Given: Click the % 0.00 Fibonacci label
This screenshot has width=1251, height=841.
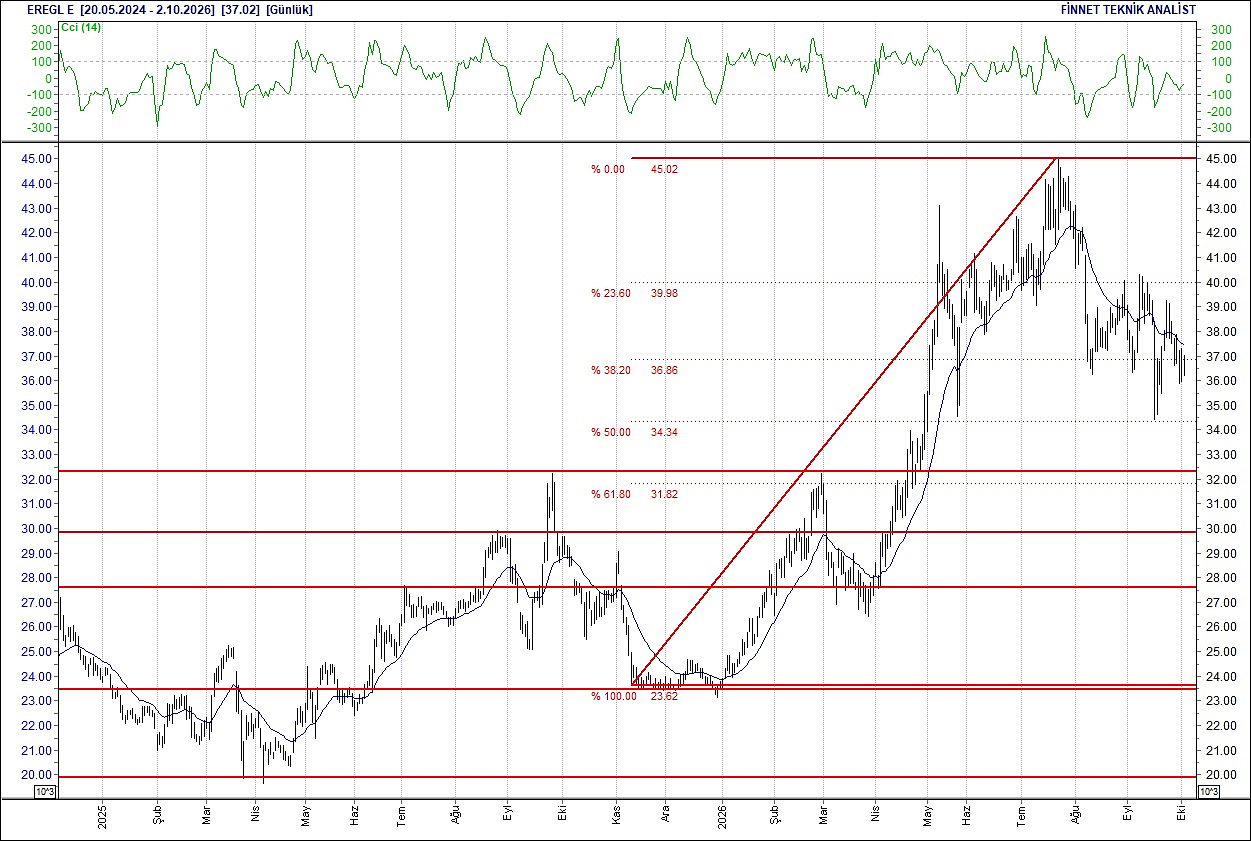Looking at the screenshot, I should pyautogui.click(x=607, y=169).
